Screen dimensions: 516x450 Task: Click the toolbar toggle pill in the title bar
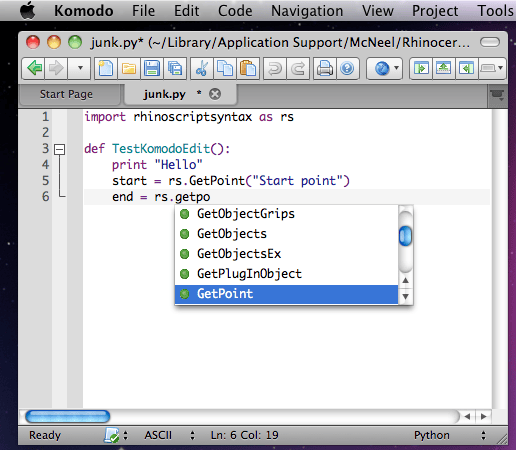490,42
